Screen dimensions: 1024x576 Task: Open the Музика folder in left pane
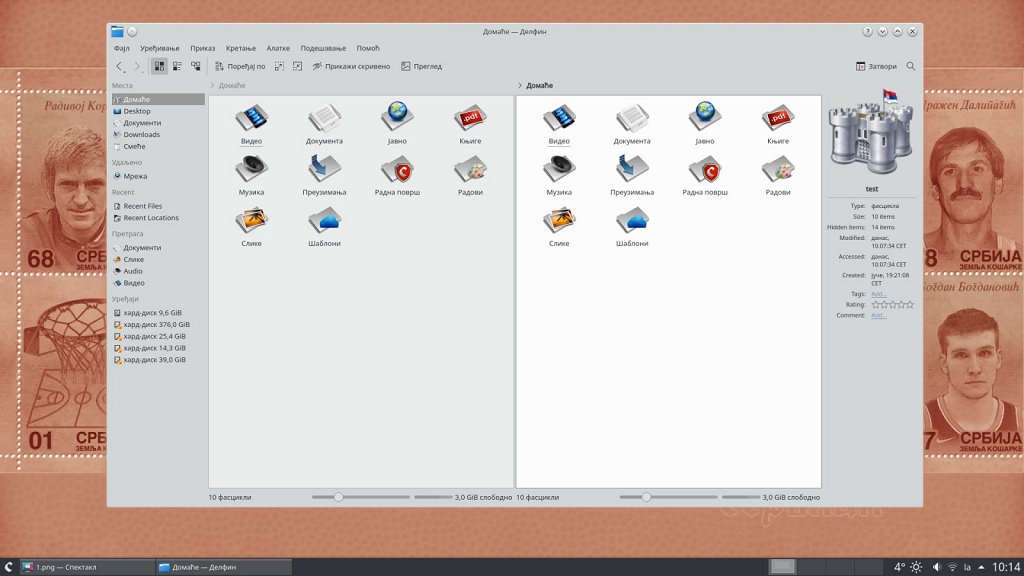click(x=252, y=174)
